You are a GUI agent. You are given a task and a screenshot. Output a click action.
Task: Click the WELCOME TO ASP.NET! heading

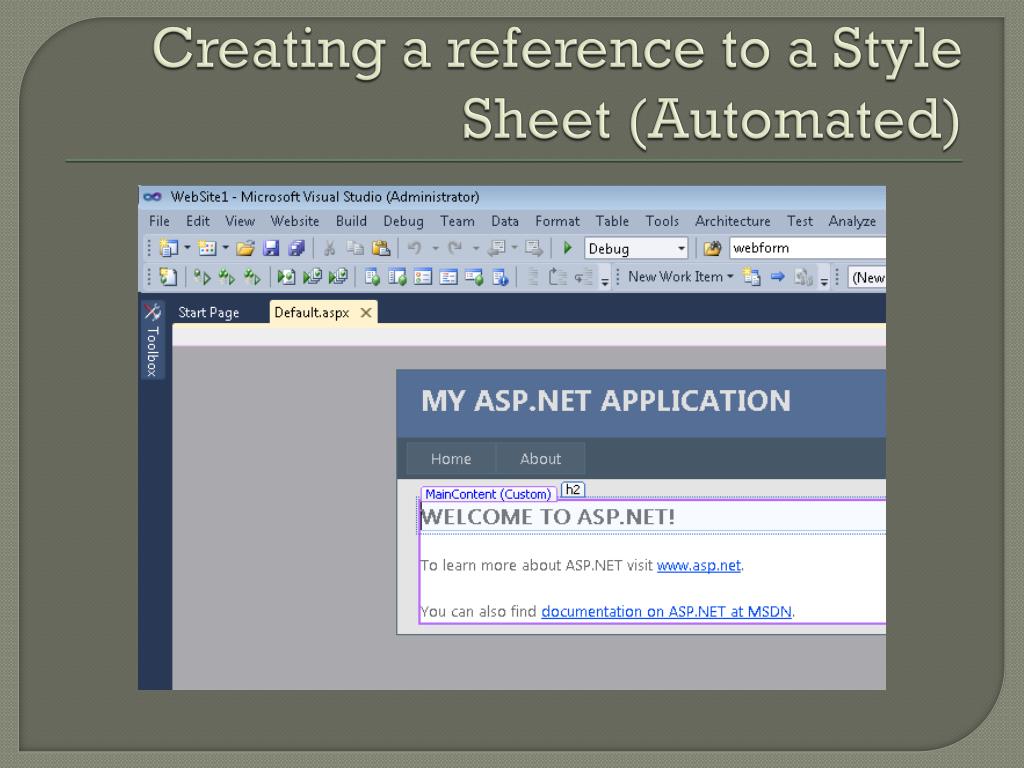(548, 517)
